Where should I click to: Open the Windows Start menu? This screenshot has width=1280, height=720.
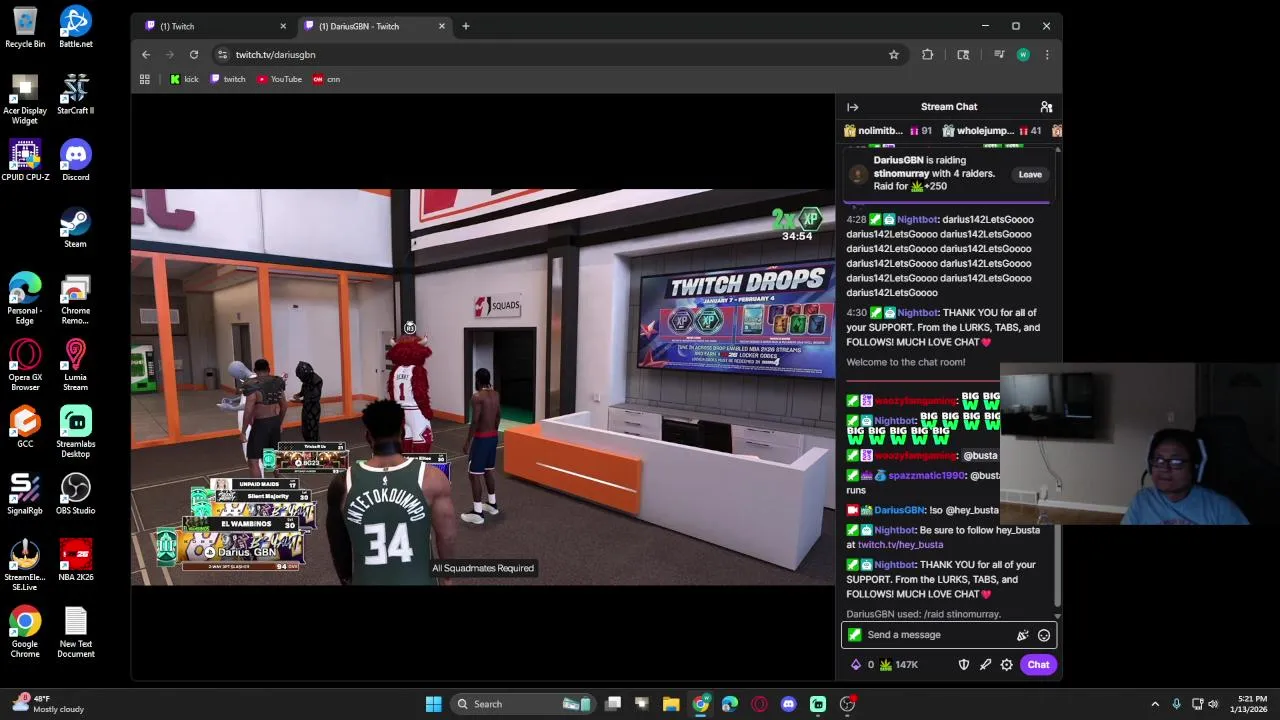pyautogui.click(x=434, y=704)
